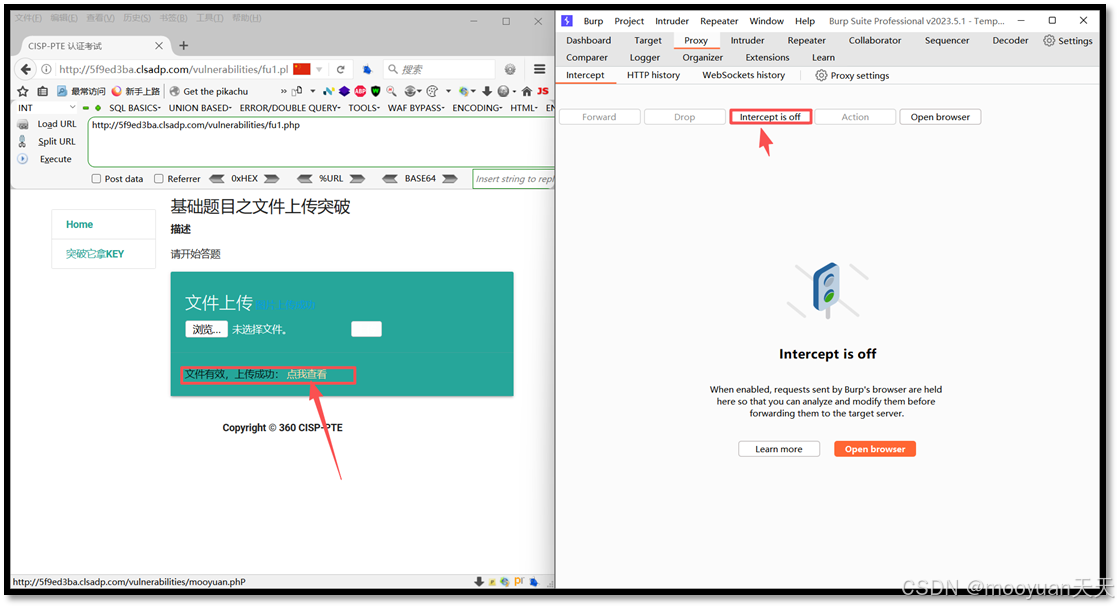The width and height of the screenshot is (1119, 608).
Task: Click the Get the pikachu bookmark
Action: pos(209,91)
